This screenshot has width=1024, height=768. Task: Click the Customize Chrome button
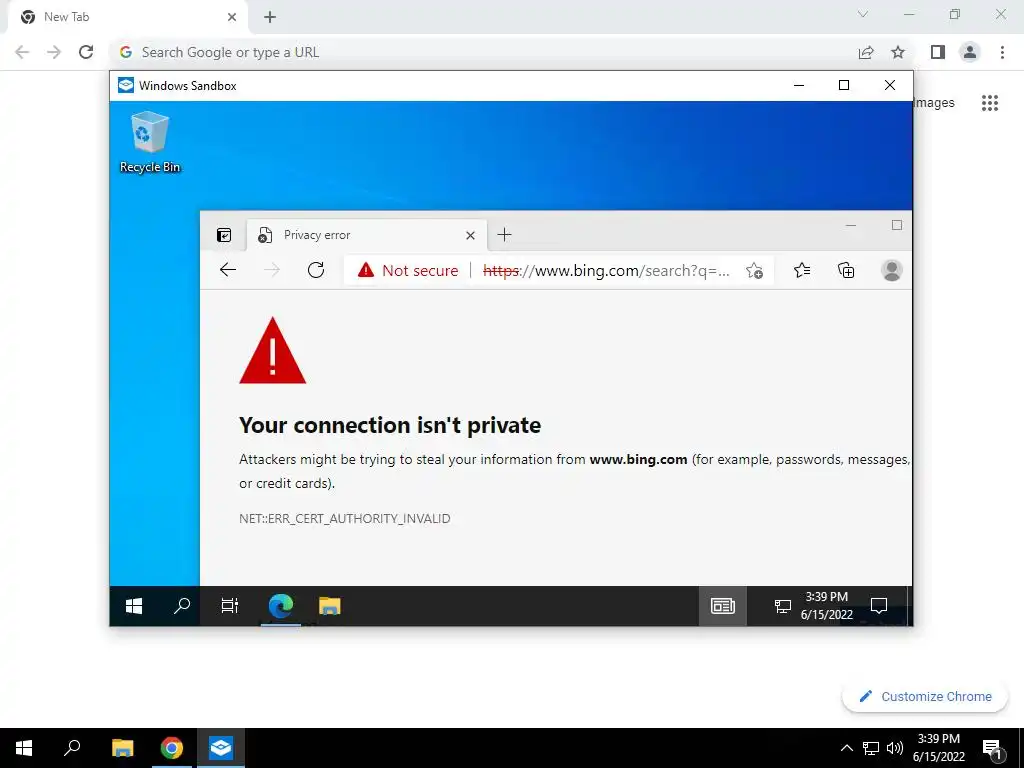click(x=925, y=697)
